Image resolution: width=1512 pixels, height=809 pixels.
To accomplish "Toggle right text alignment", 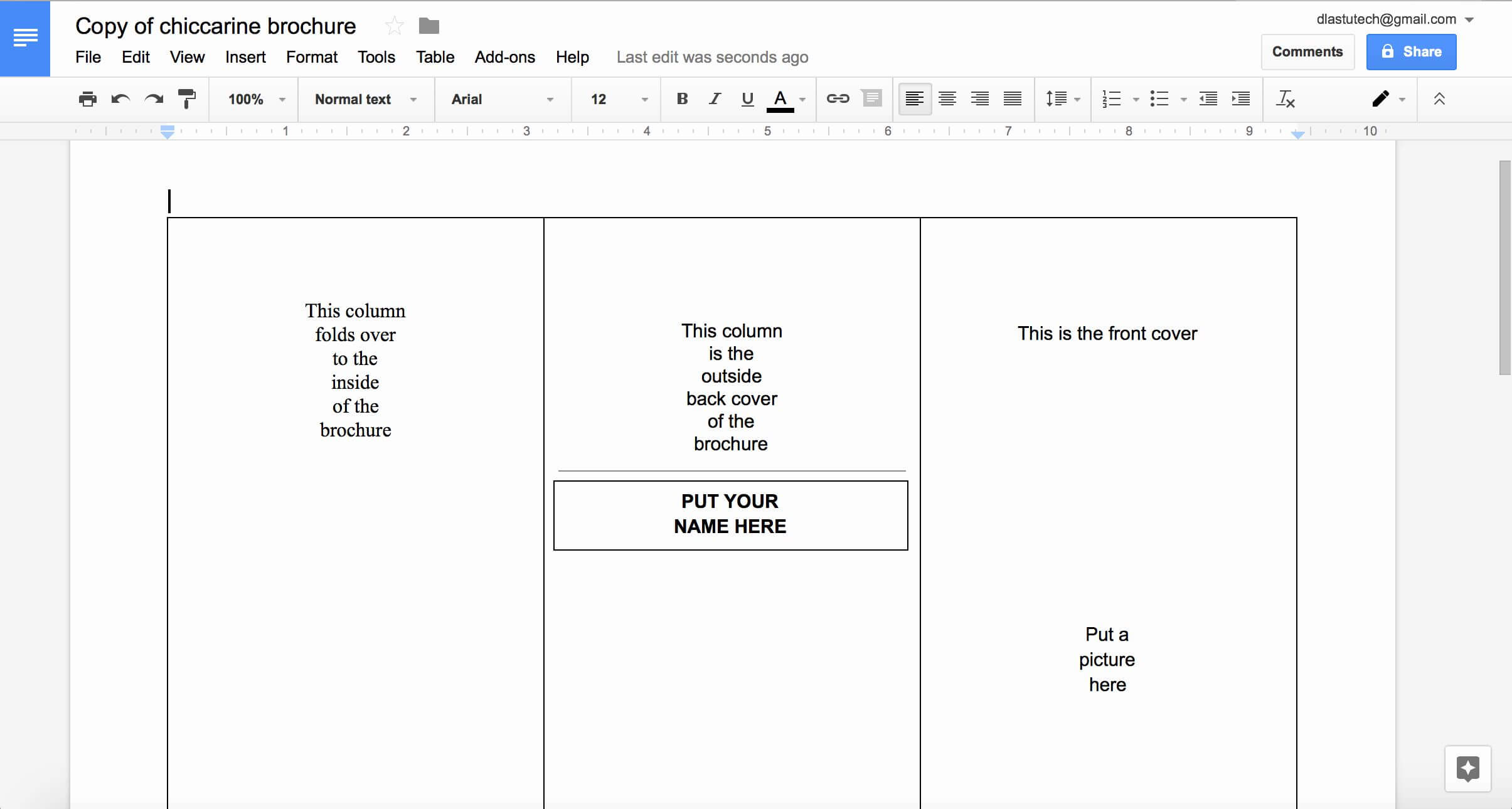I will pos(979,98).
